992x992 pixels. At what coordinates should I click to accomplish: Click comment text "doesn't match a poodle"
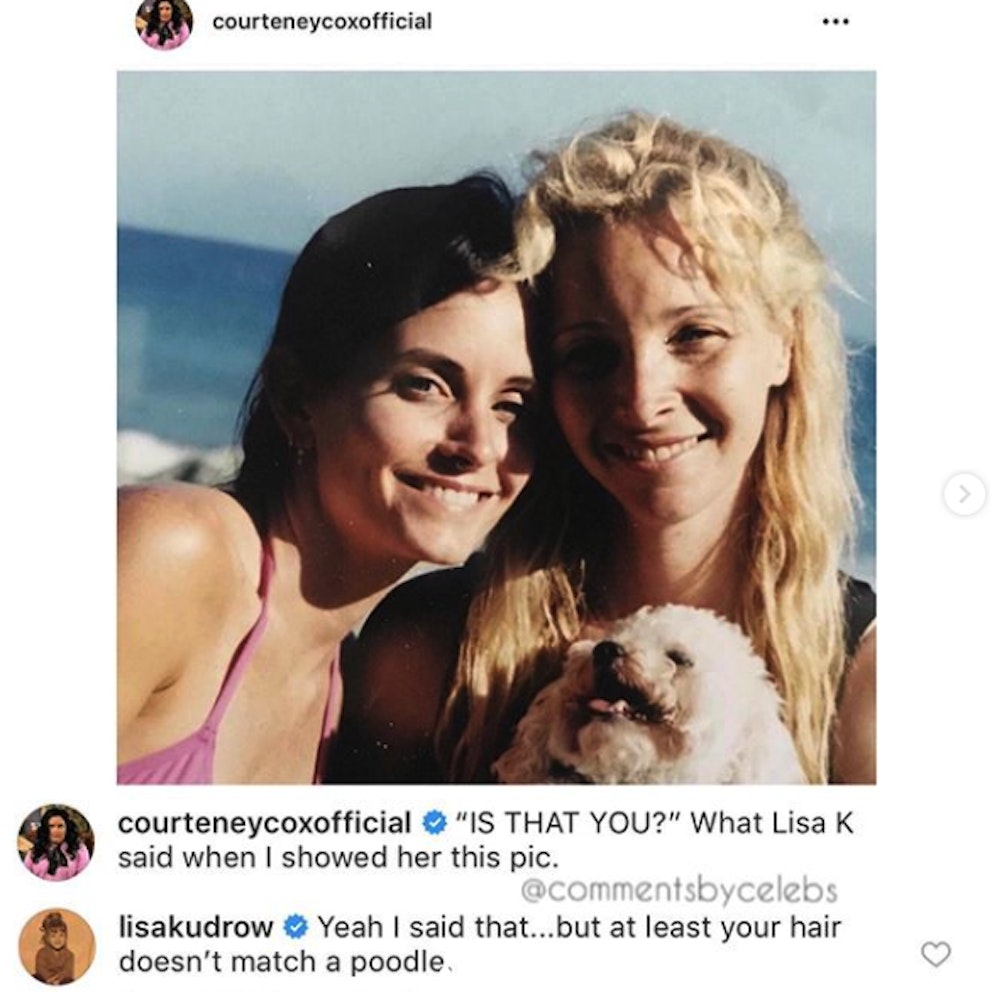click(x=282, y=962)
